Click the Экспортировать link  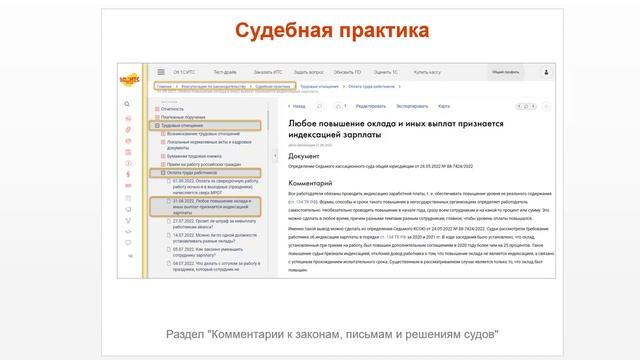412,106
